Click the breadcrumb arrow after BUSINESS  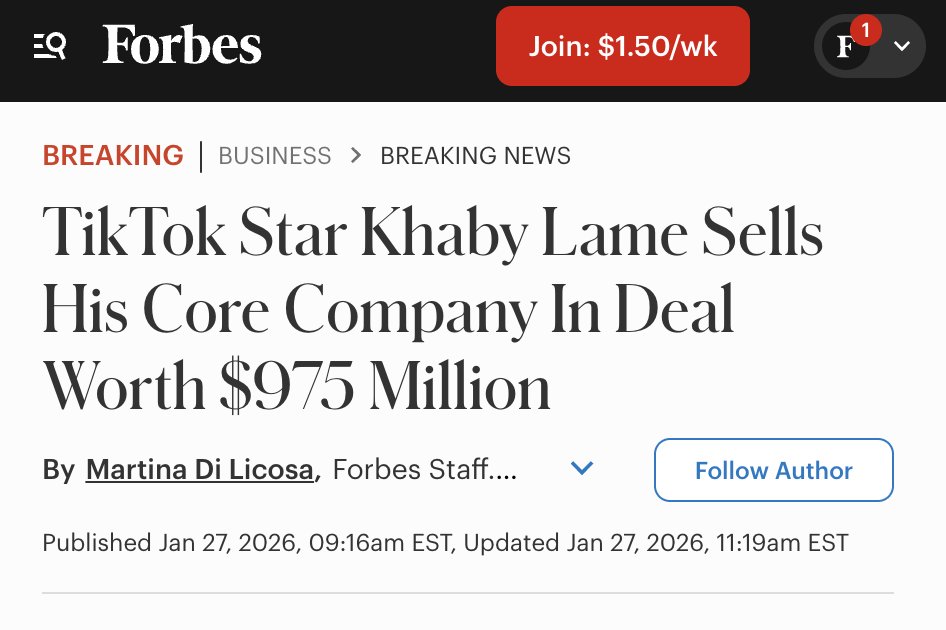pos(356,156)
